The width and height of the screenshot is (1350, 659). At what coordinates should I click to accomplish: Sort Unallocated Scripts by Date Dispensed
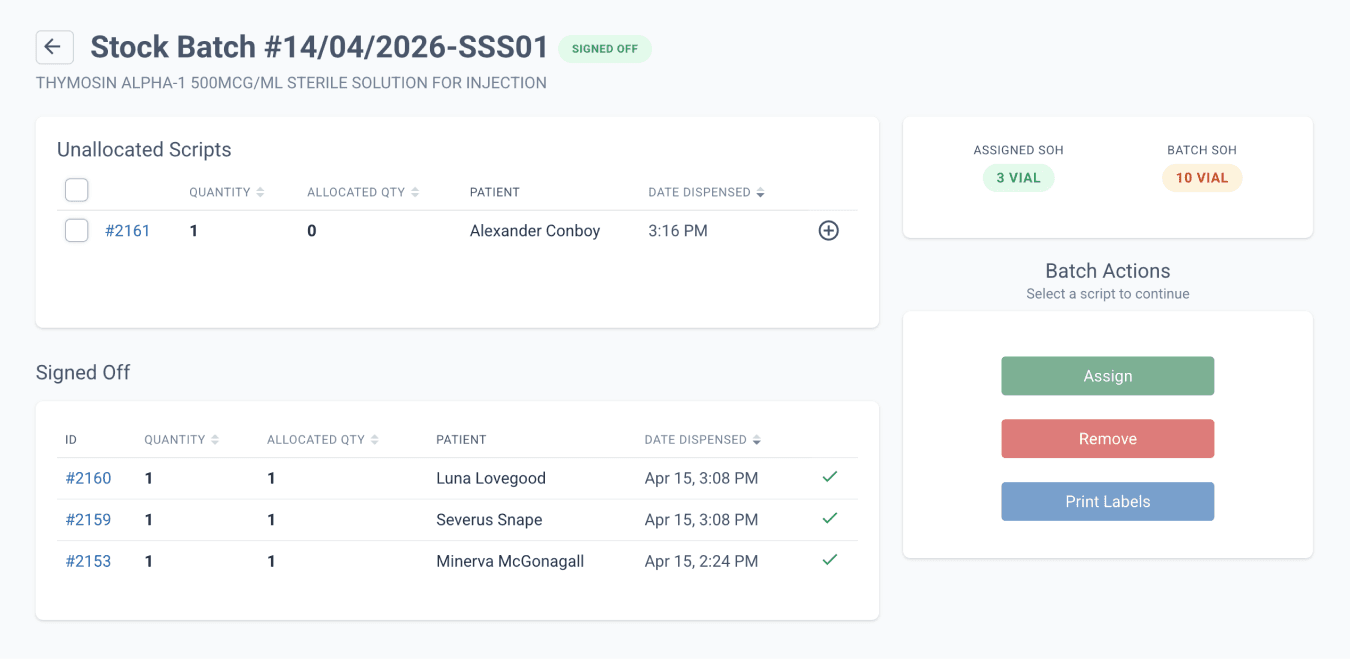pyautogui.click(x=706, y=192)
